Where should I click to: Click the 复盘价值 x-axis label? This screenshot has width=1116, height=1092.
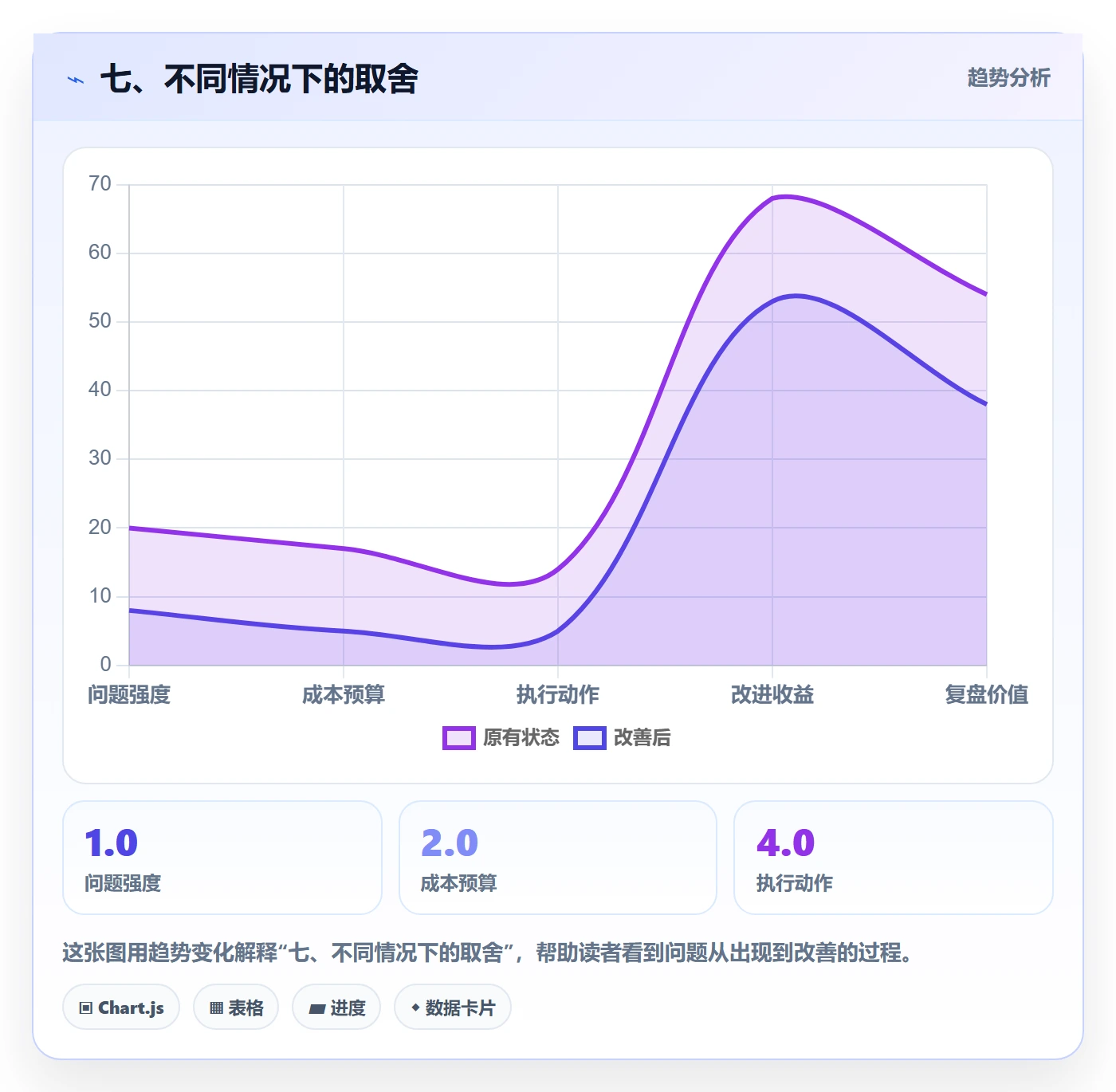click(x=986, y=695)
